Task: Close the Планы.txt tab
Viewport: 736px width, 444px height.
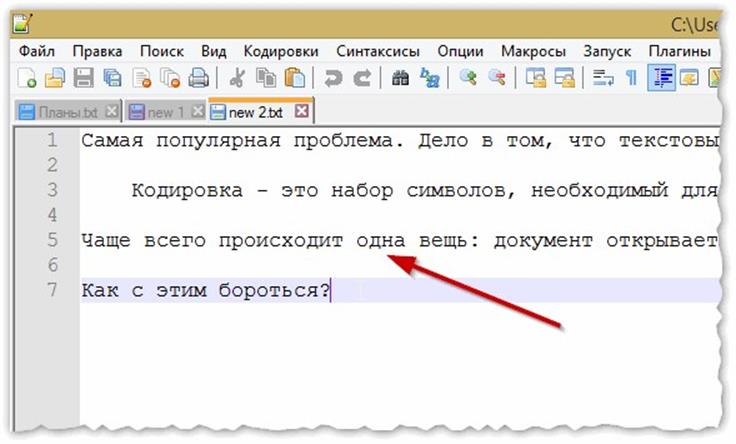Action: pyautogui.click(x=111, y=112)
